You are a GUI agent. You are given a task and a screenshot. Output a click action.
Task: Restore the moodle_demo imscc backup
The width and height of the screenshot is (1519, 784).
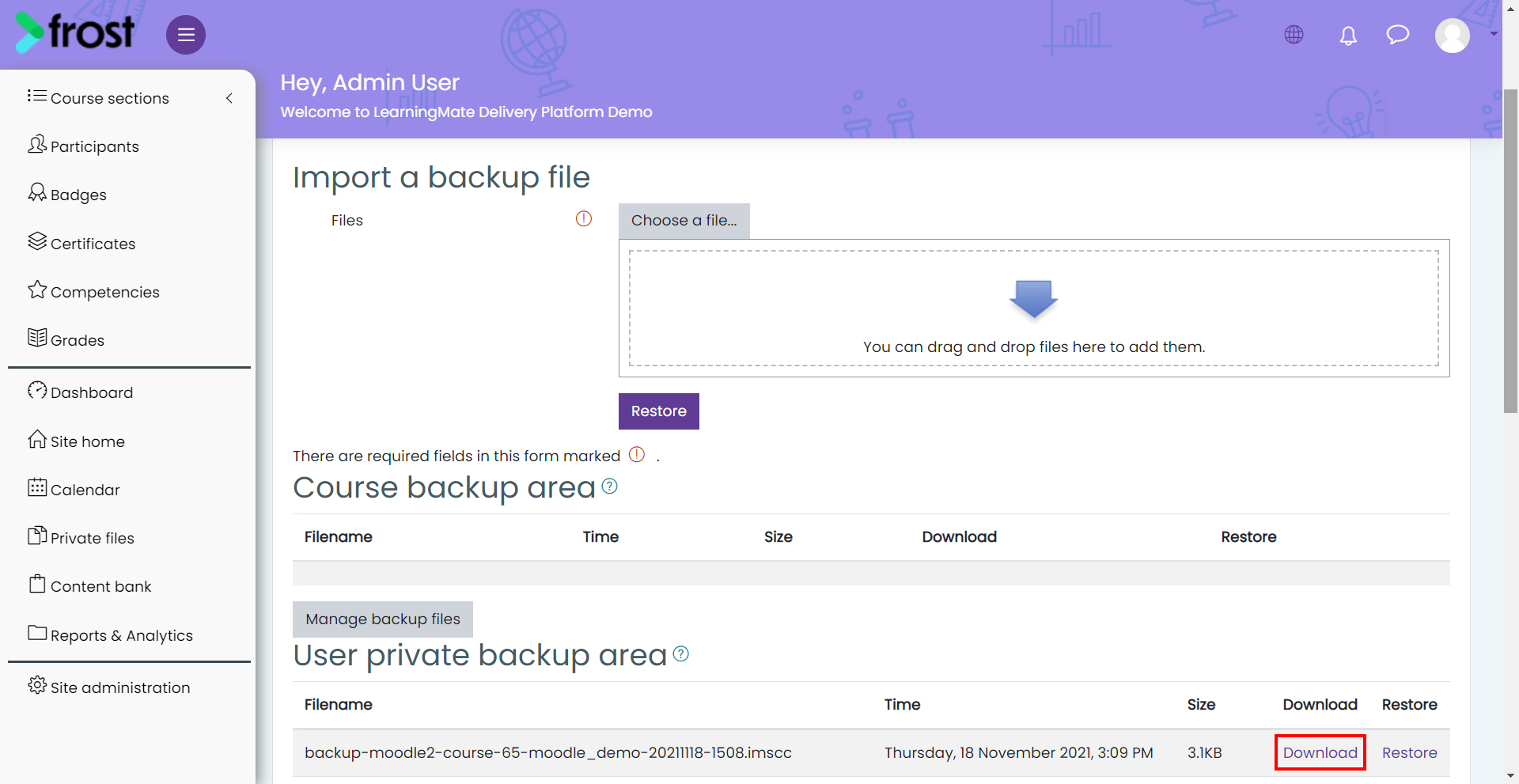click(x=1410, y=752)
